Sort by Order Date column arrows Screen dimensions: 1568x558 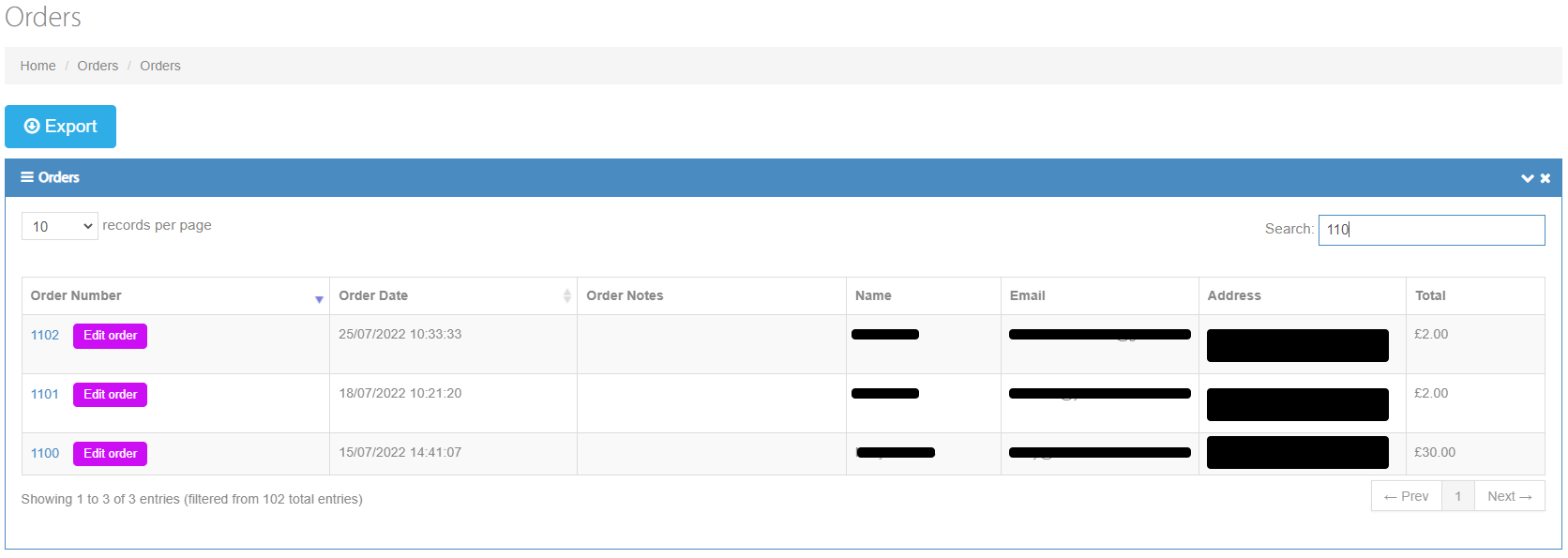coord(566,296)
